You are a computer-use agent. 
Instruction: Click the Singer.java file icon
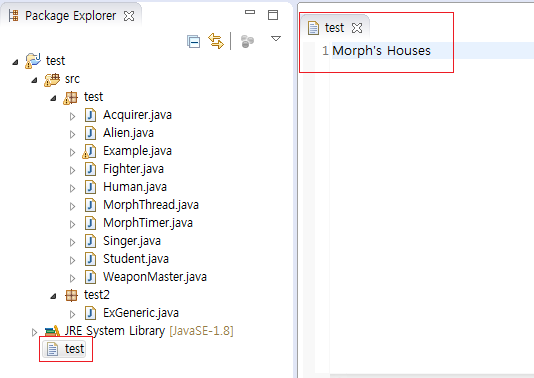point(90,241)
